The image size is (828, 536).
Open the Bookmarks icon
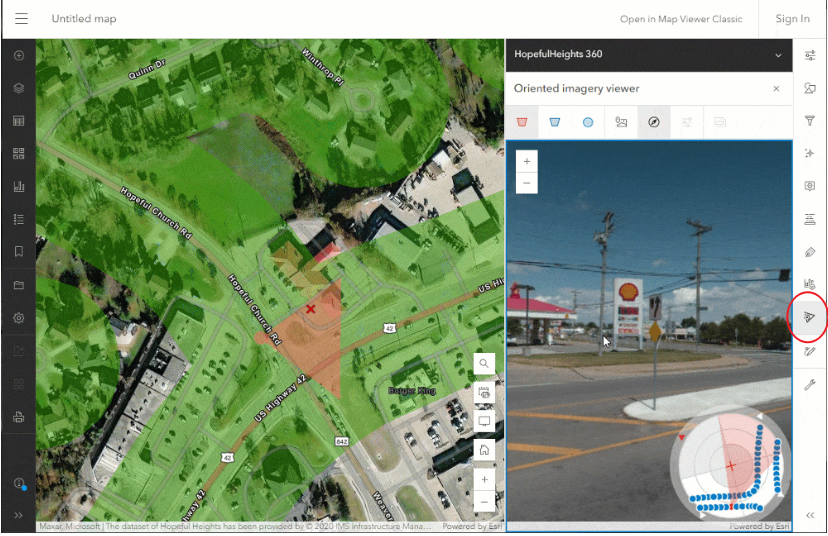[x=19, y=252]
